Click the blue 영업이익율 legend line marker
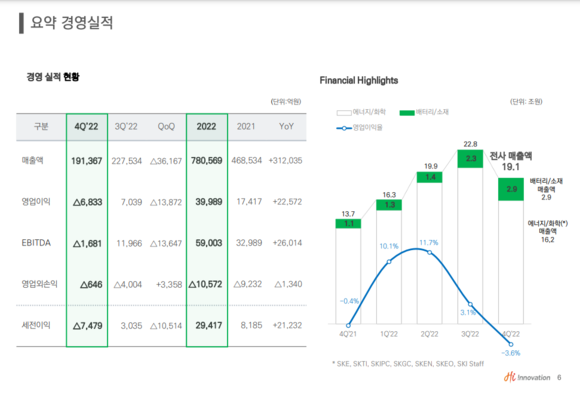The height and width of the screenshot is (394, 580). [x=344, y=128]
